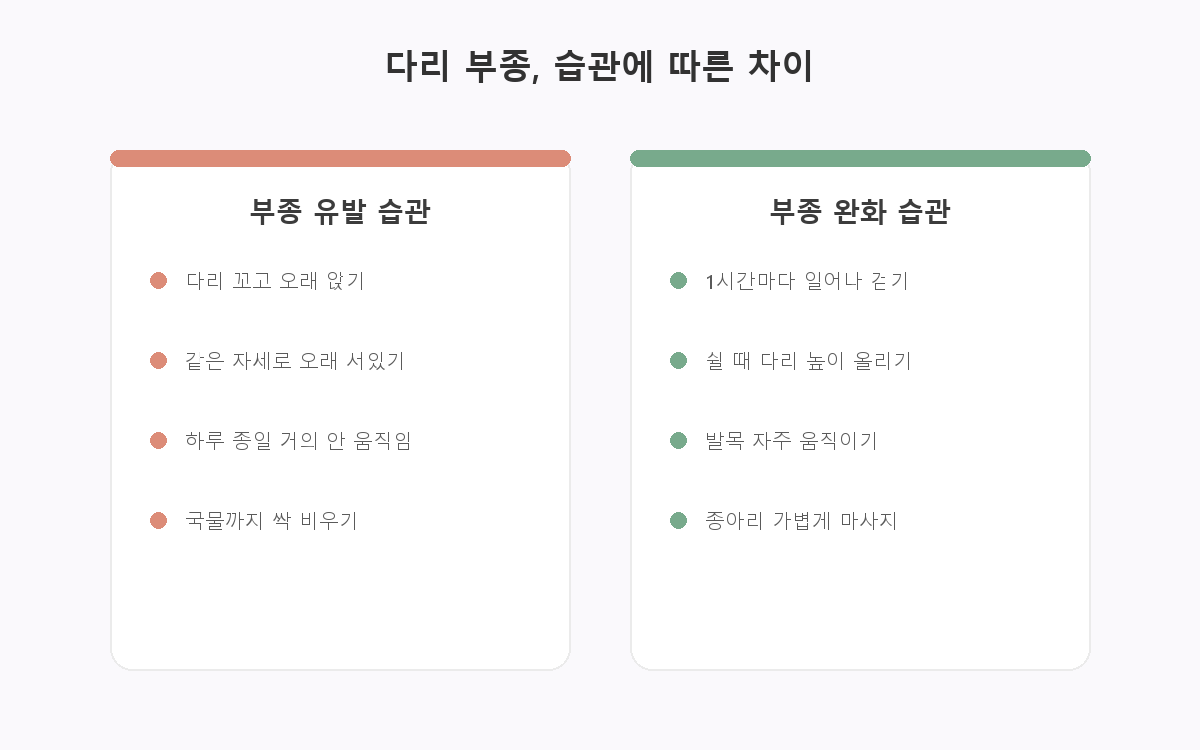Click the salmon bar atop 부종 유발 습관 card
The width and height of the screenshot is (1200, 750).
(x=340, y=158)
